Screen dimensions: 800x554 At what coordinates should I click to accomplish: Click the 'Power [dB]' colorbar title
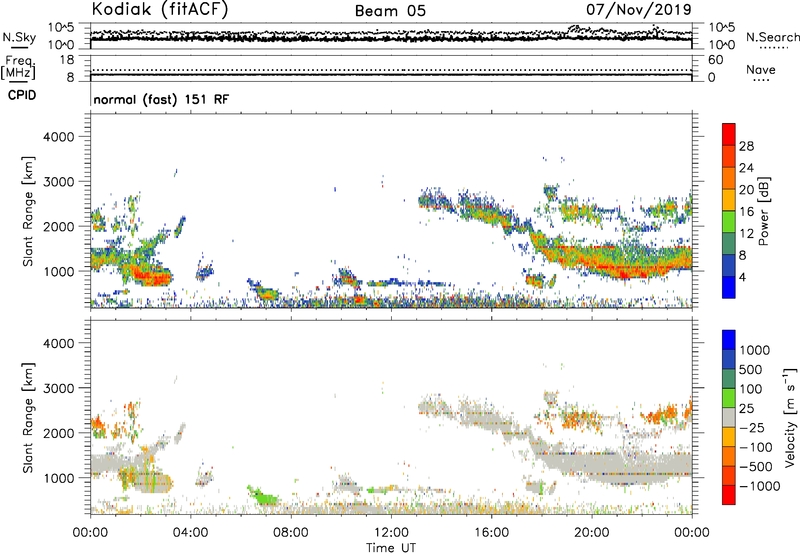tap(763, 211)
